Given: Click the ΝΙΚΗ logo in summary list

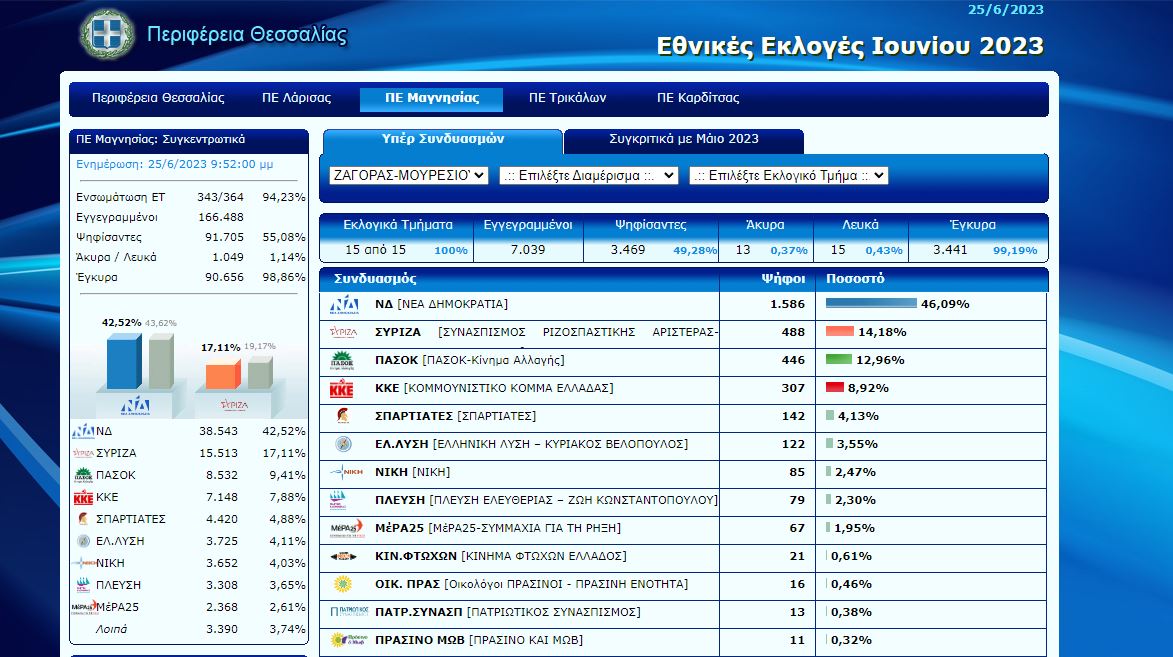Looking at the screenshot, I should click(84, 563).
